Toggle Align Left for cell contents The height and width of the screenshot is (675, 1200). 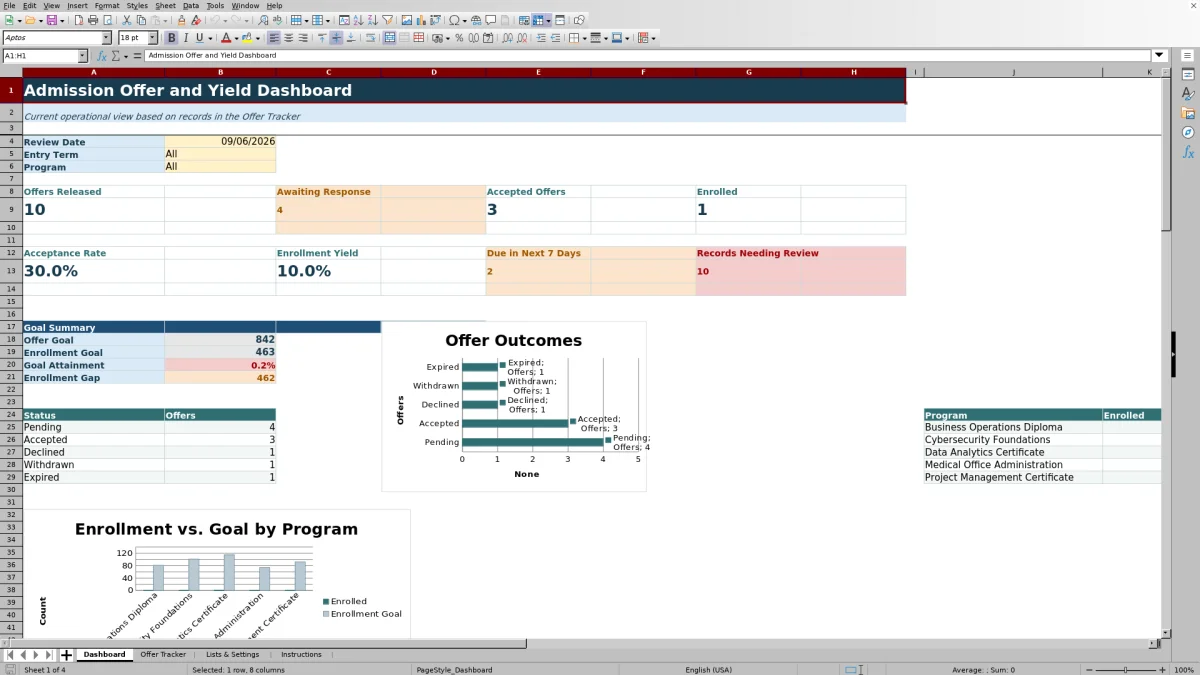pyautogui.click(x=275, y=38)
